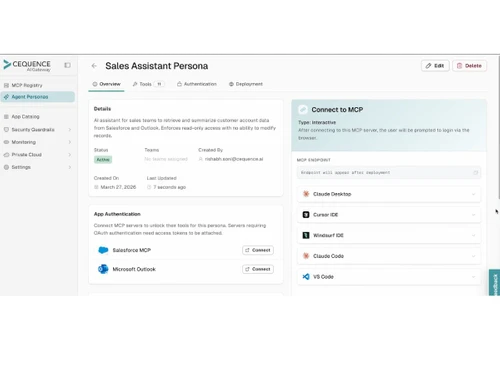
Task: Click the Claude Desktop logo icon
Action: [306, 194]
